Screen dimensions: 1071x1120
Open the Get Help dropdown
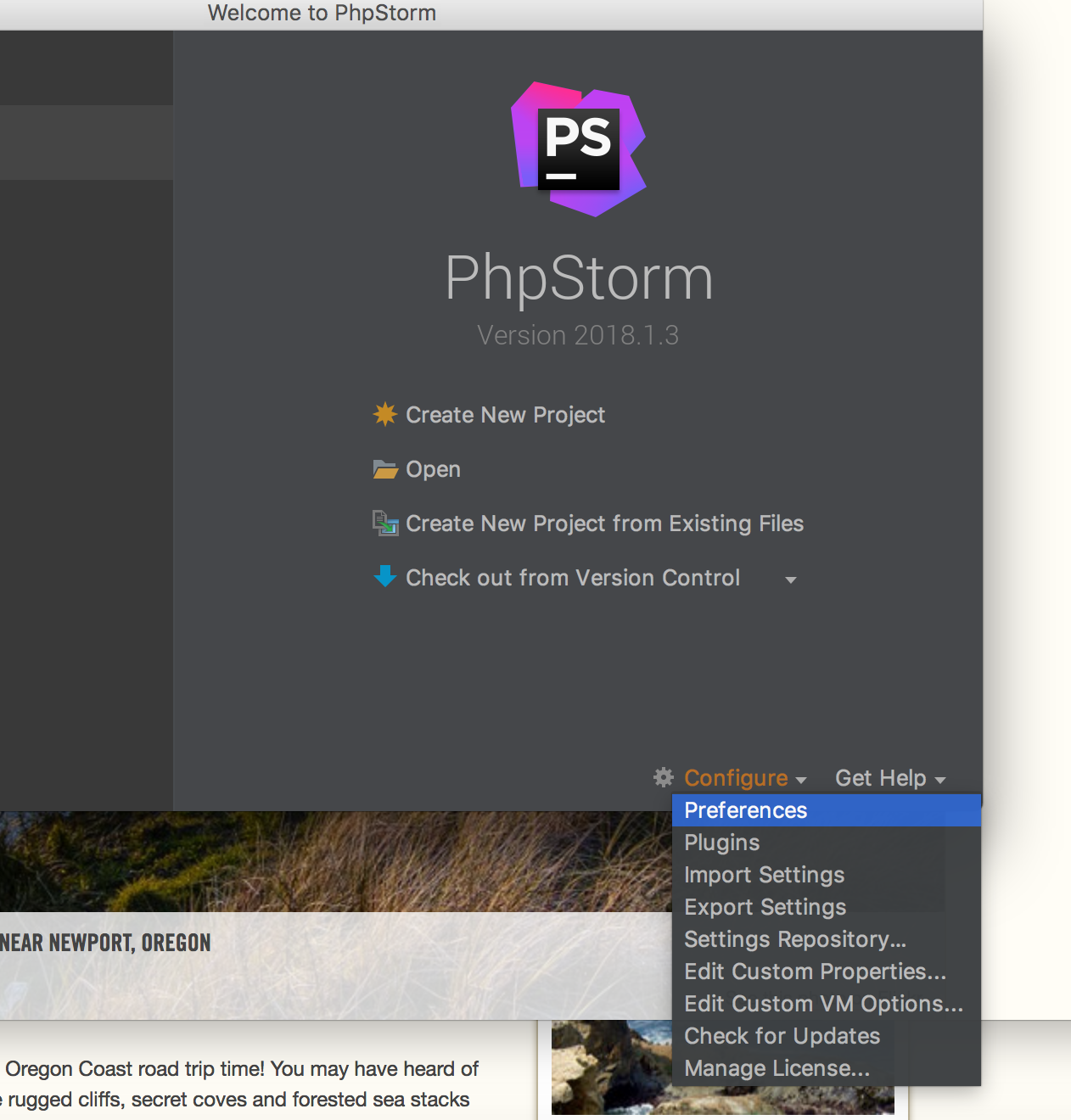click(890, 778)
